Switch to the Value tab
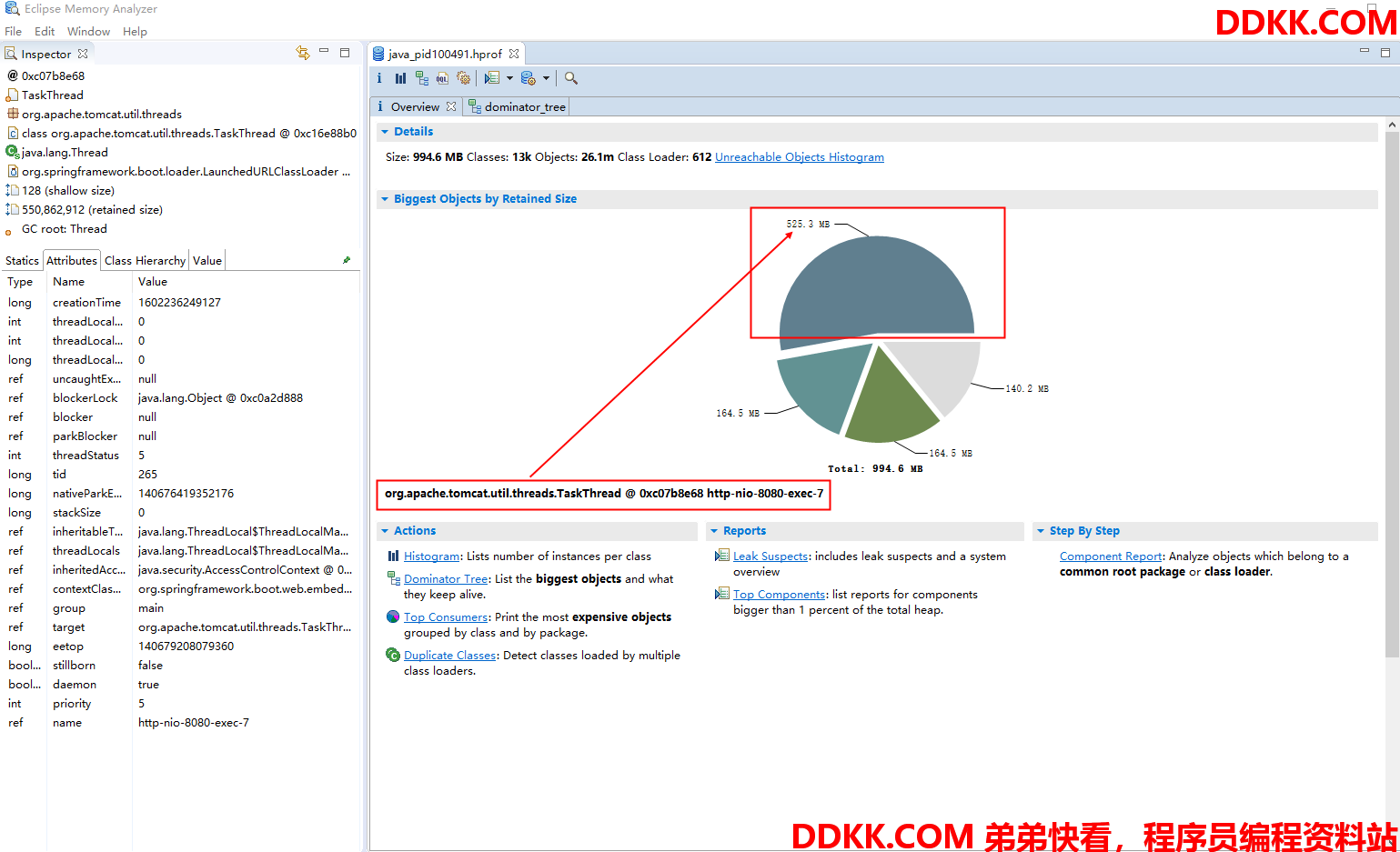Screen dimensions: 1400x852 [207, 260]
